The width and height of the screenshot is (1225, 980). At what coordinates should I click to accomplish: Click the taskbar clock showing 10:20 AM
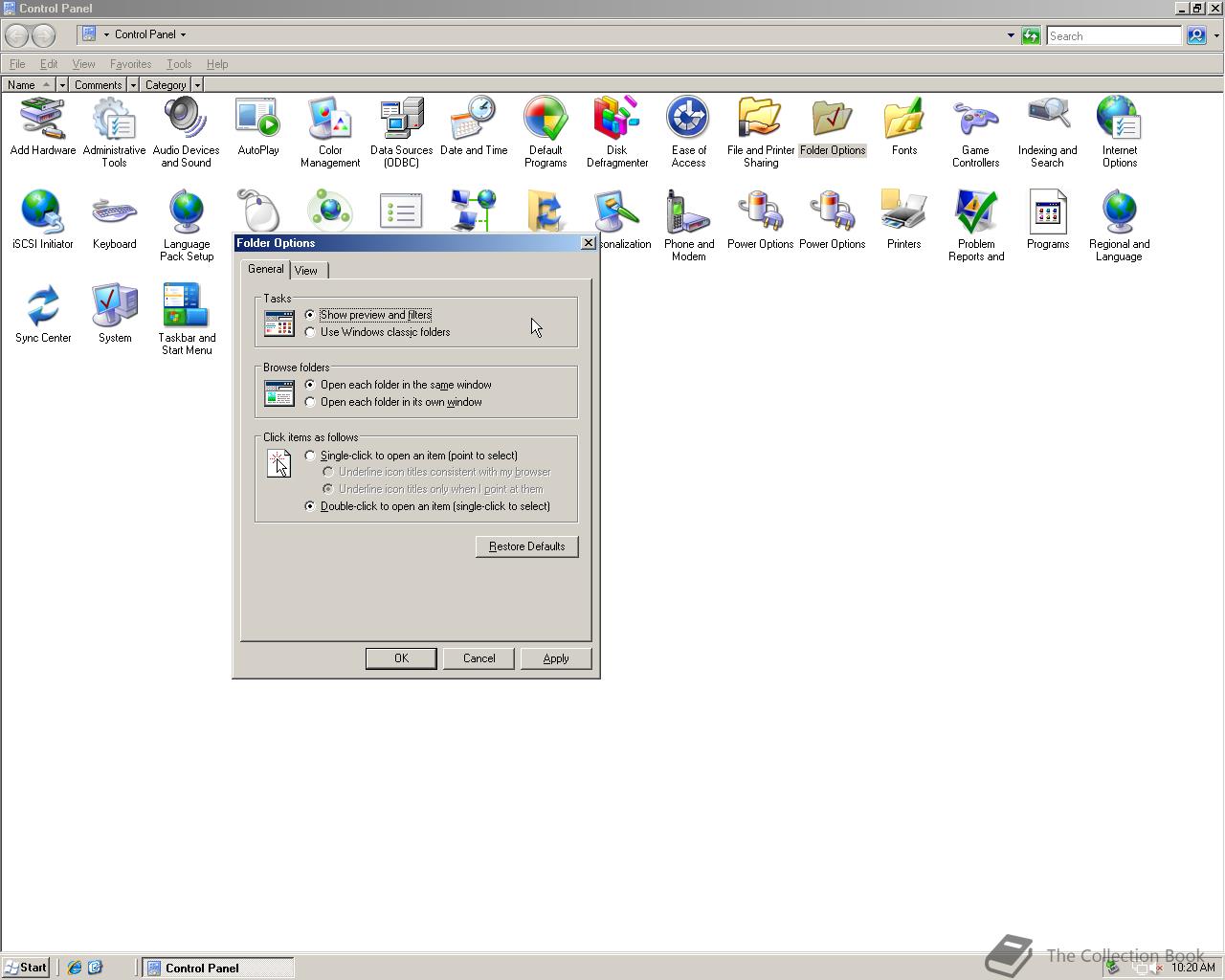[x=1193, y=968]
